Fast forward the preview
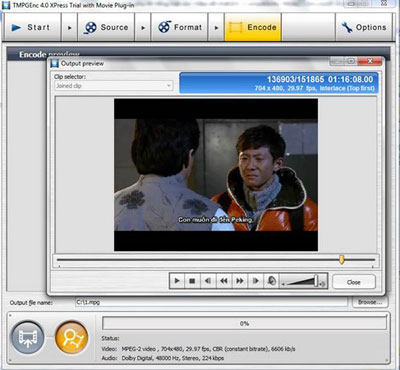This screenshot has height=370, width=400. pos(240,281)
